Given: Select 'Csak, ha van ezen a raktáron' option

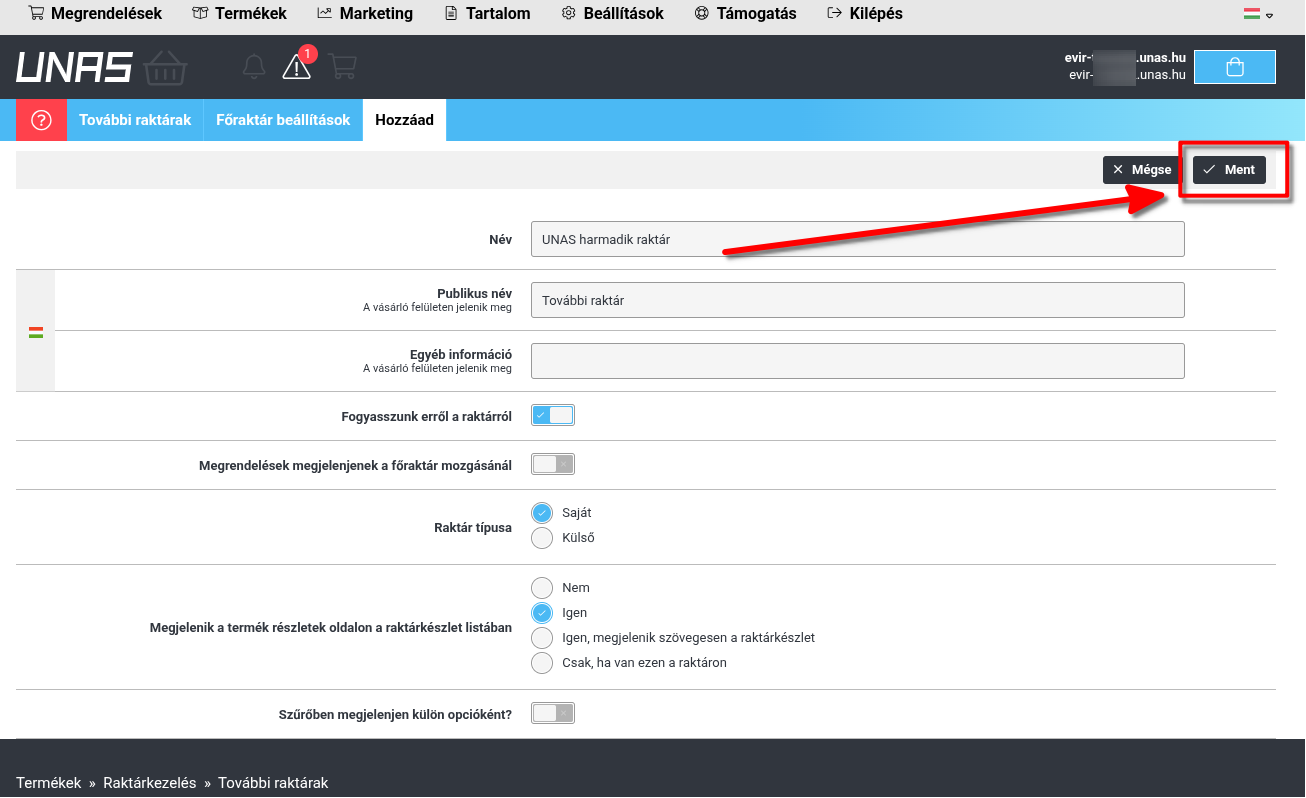Looking at the screenshot, I should click(542, 663).
